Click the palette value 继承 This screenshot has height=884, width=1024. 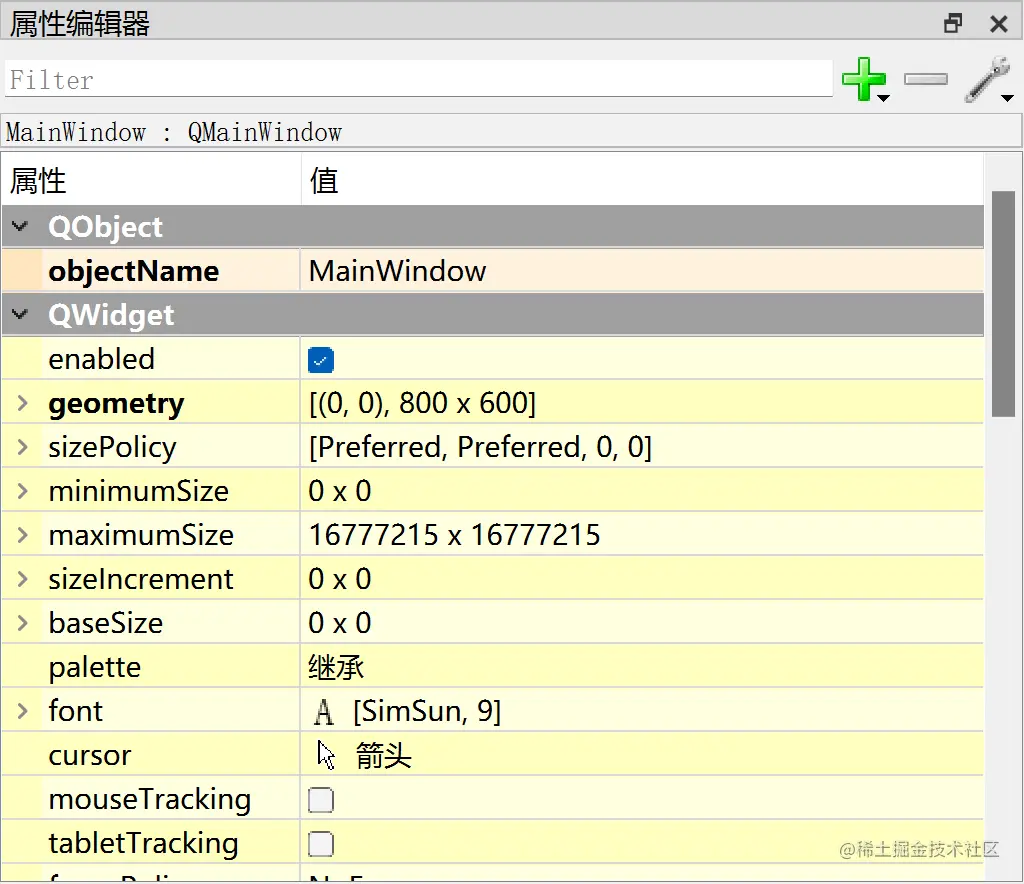point(336,667)
